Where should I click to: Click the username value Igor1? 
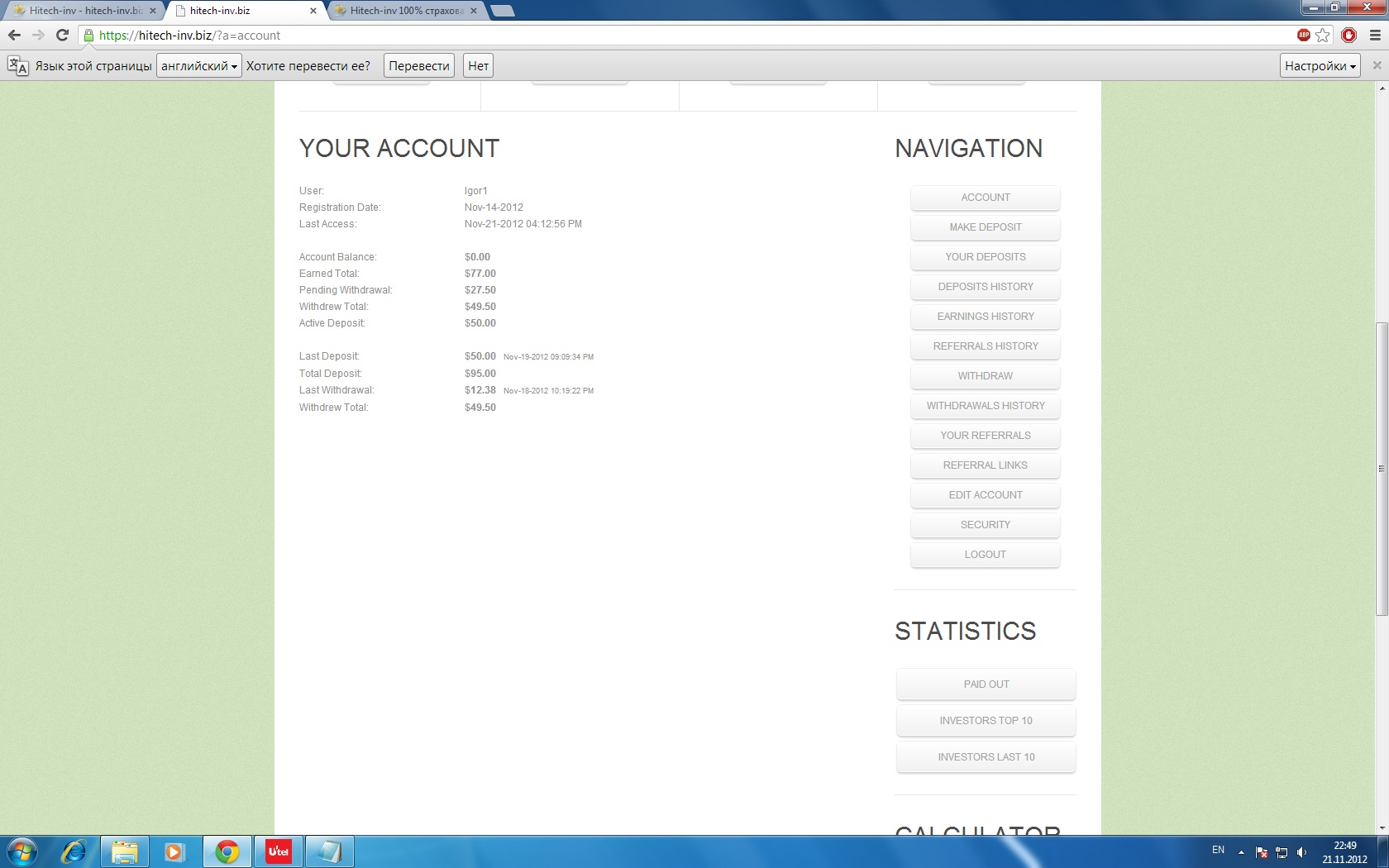click(476, 191)
